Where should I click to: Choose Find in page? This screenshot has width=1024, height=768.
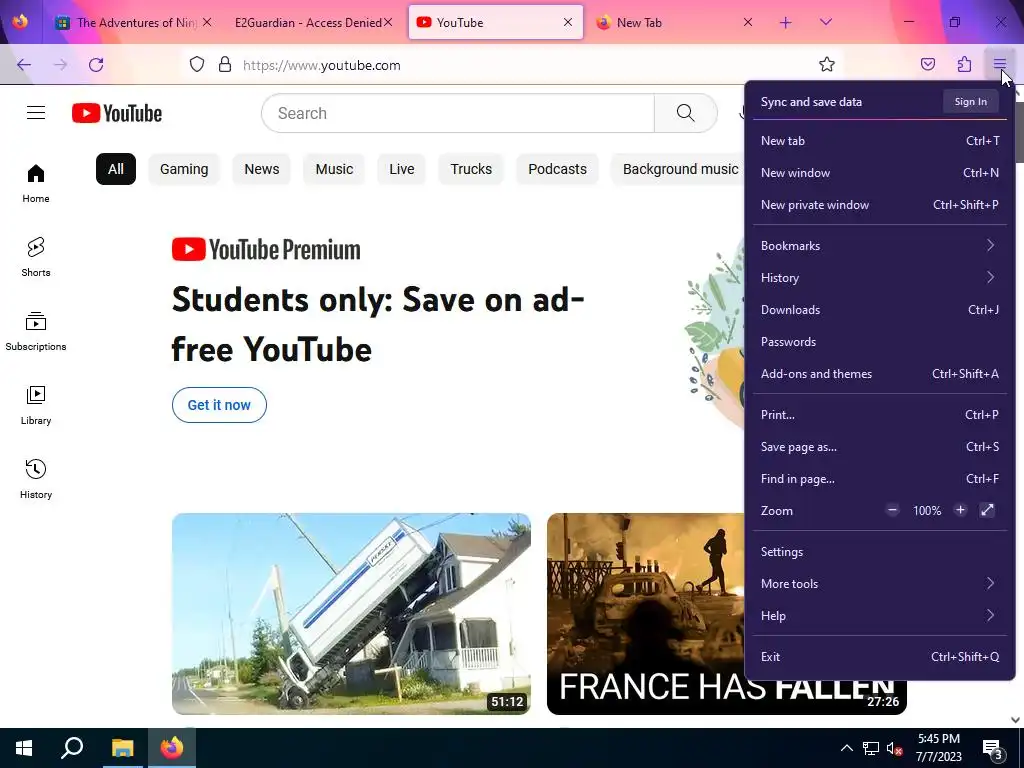coord(879,479)
